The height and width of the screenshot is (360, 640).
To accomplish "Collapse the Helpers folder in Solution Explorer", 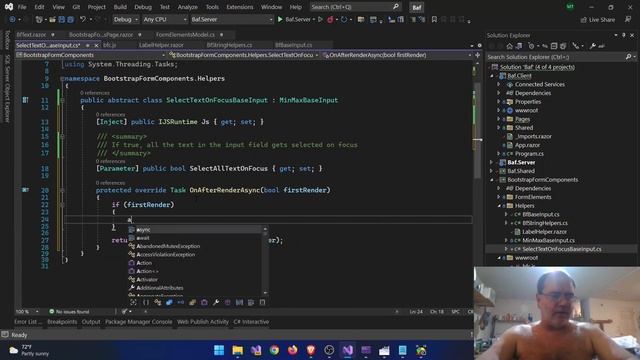I will 499,206.
